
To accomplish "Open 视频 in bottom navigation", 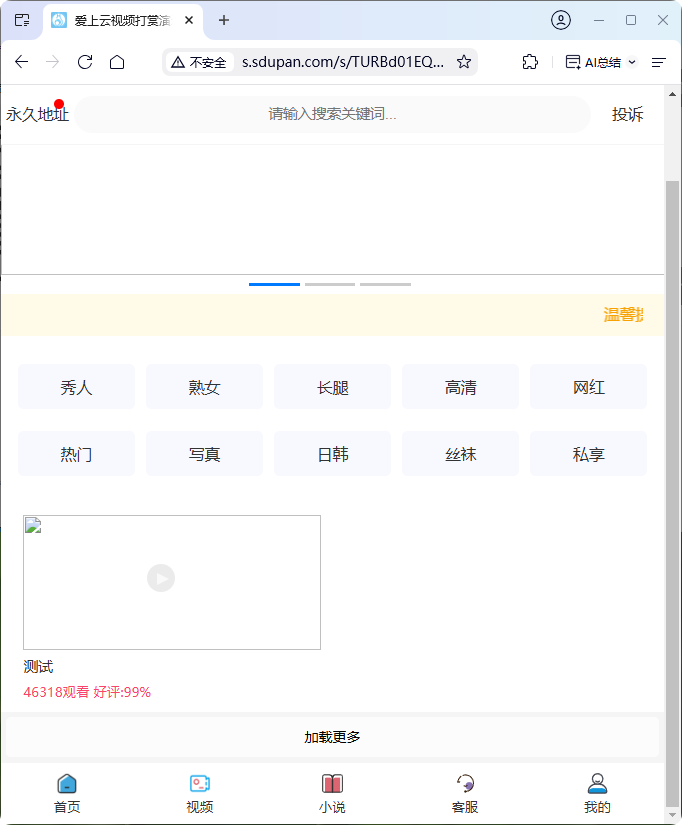I will [x=199, y=793].
